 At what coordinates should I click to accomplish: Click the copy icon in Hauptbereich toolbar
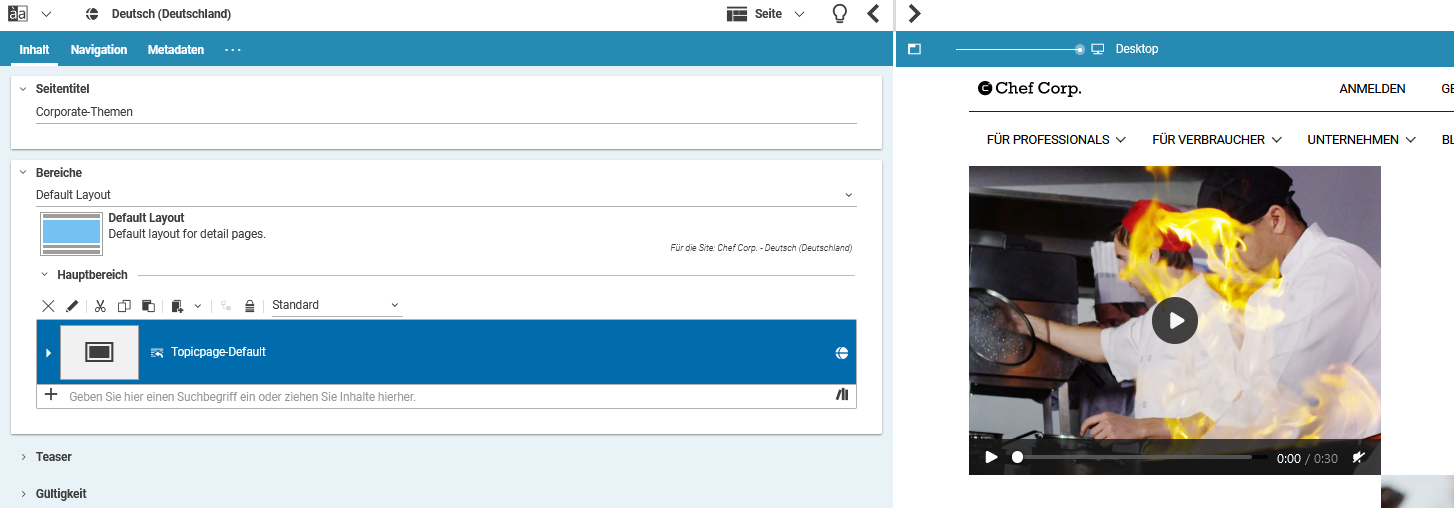coord(124,306)
